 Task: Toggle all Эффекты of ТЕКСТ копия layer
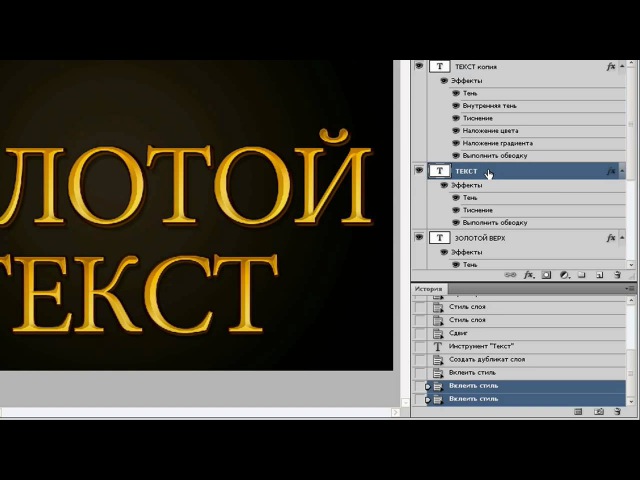pos(444,81)
